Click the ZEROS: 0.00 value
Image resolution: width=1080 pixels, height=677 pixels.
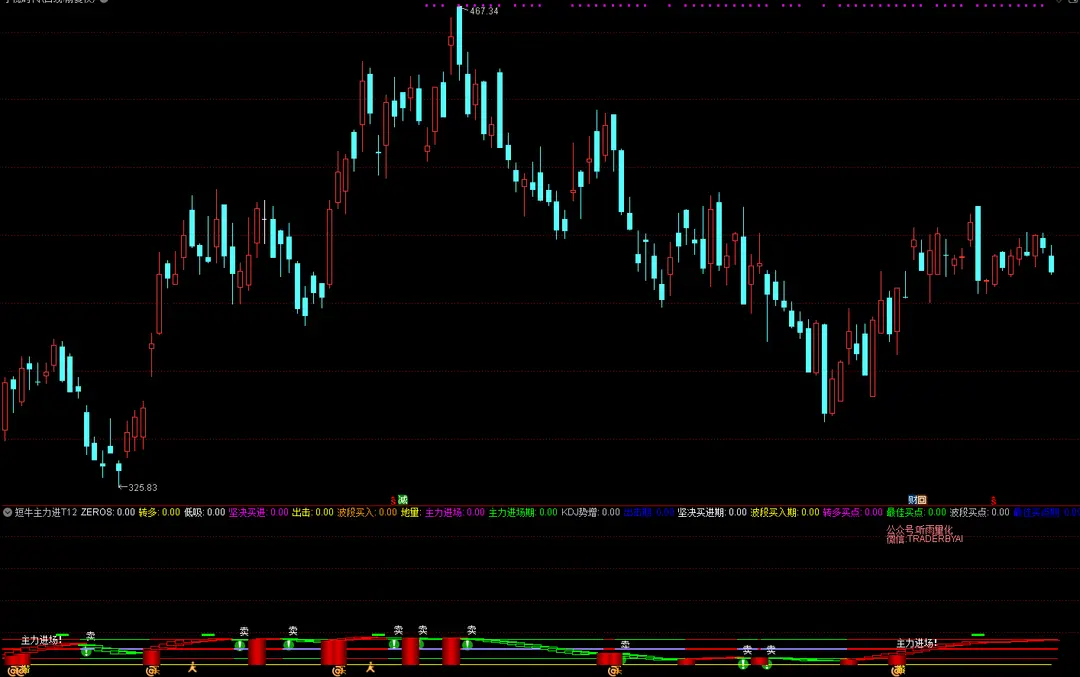[107, 512]
